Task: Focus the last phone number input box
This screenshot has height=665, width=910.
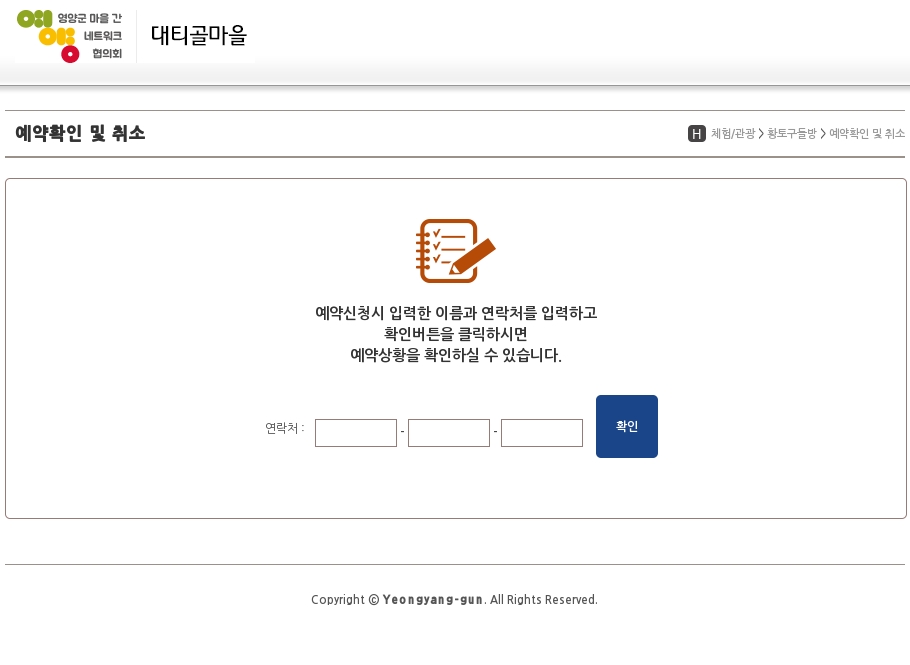Action: point(542,433)
